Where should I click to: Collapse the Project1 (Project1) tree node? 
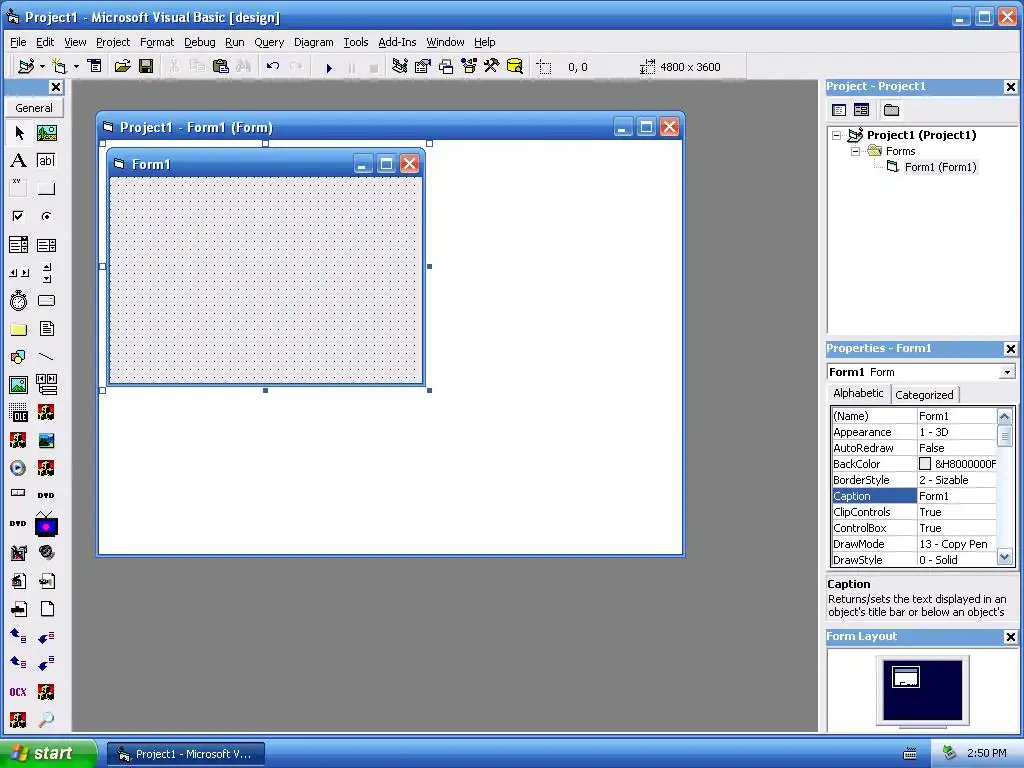point(837,135)
